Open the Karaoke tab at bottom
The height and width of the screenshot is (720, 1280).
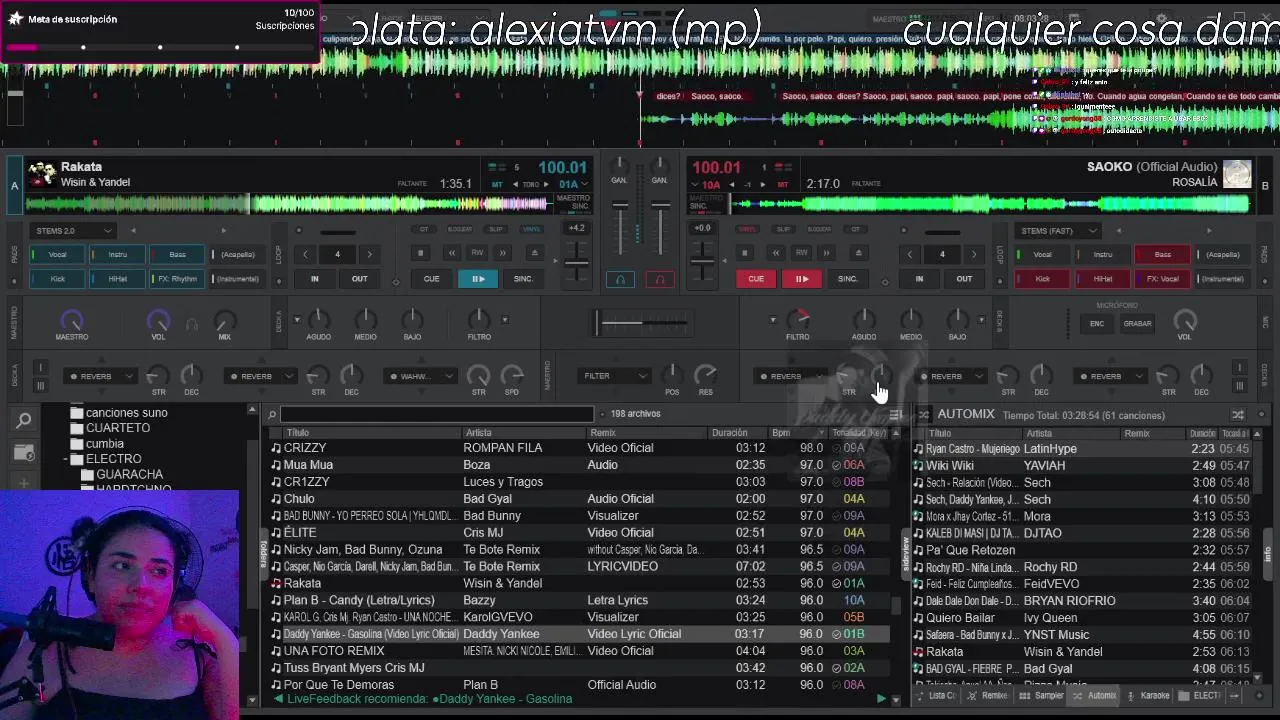1148,695
